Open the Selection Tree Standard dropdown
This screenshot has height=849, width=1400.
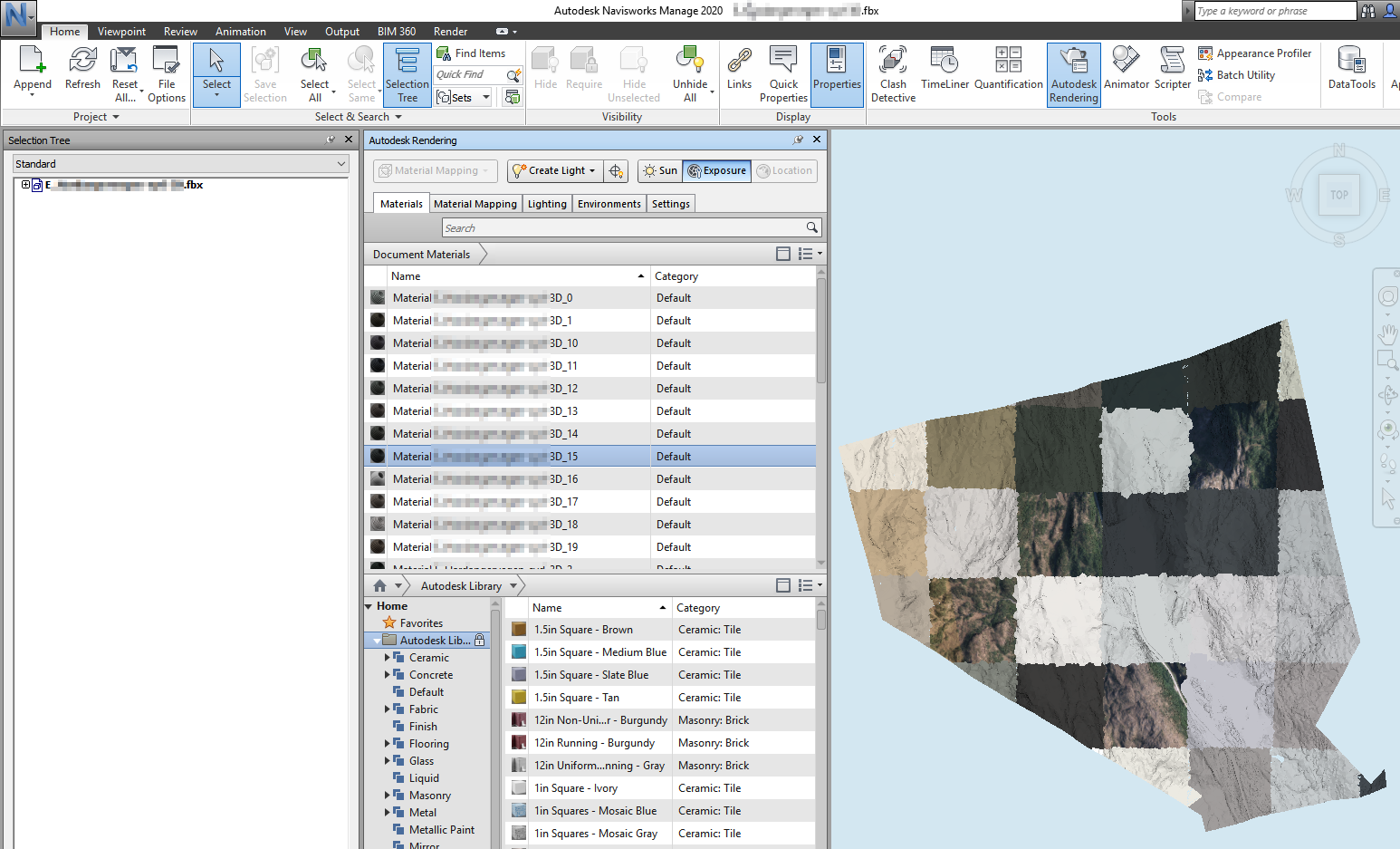tap(181, 164)
